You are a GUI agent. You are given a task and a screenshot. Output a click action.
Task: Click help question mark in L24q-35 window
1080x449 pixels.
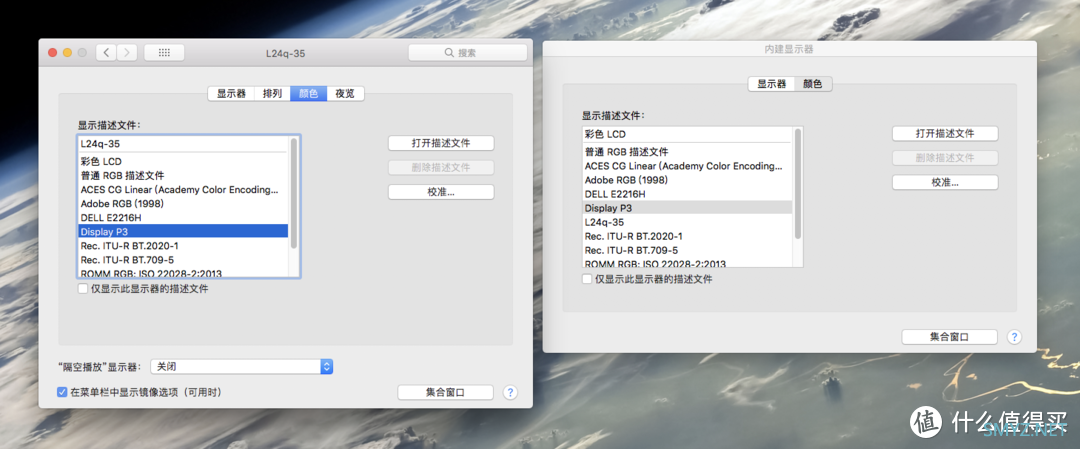509,392
